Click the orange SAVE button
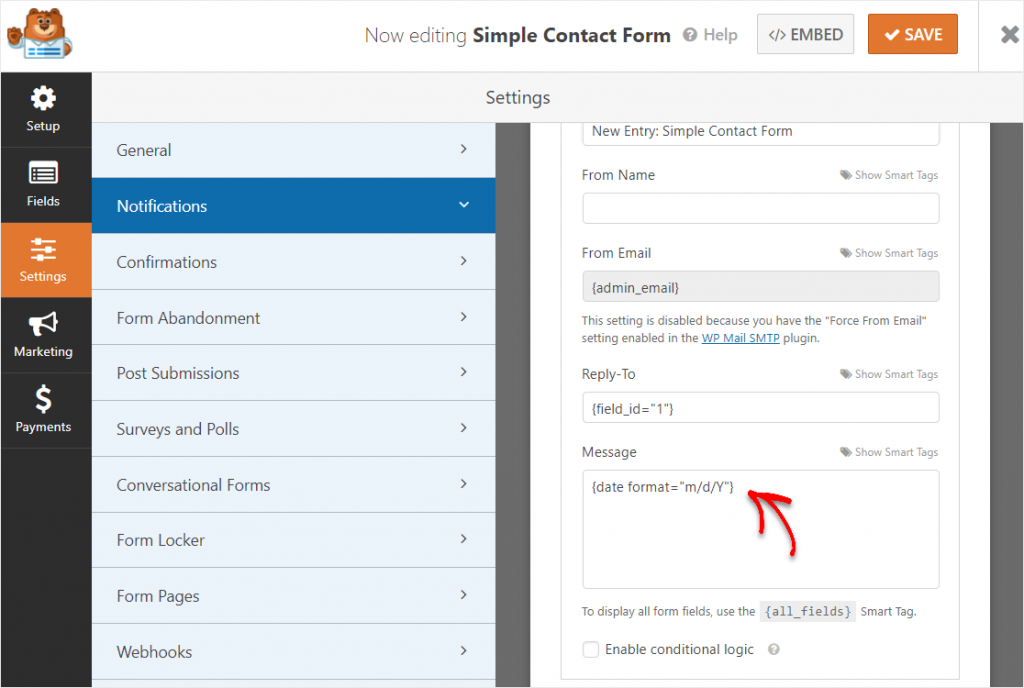 tap(912, 35)
